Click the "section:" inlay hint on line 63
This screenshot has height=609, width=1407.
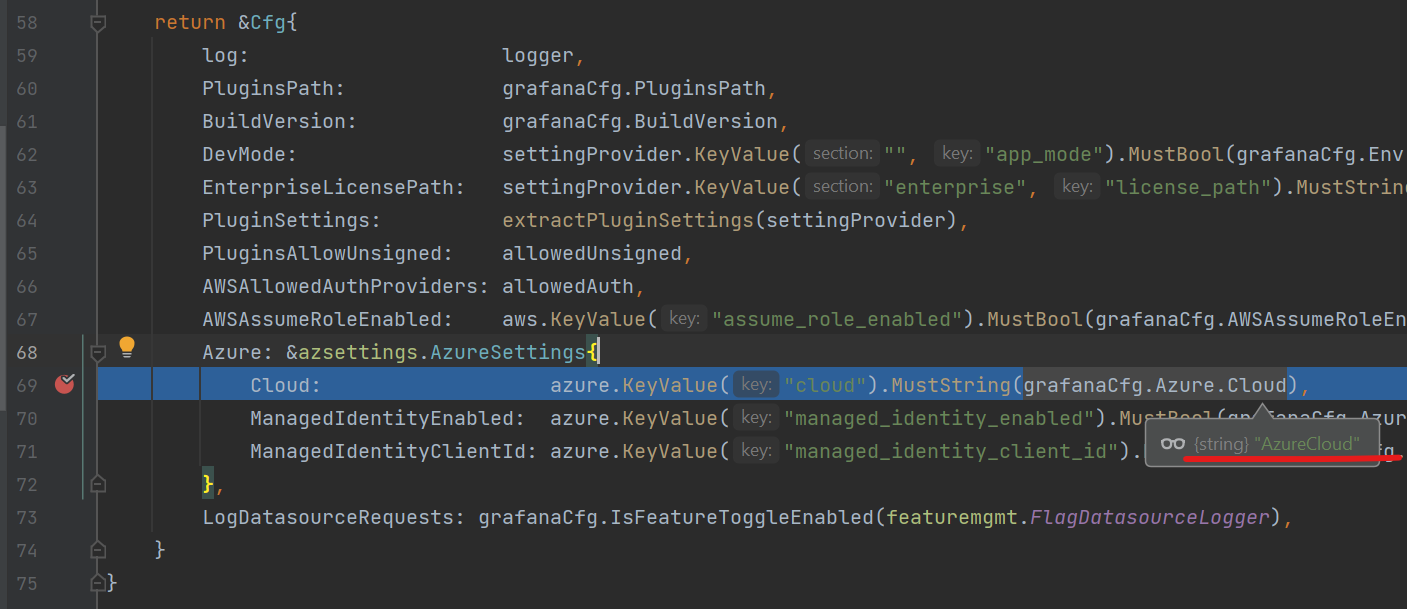click(842, 186)
